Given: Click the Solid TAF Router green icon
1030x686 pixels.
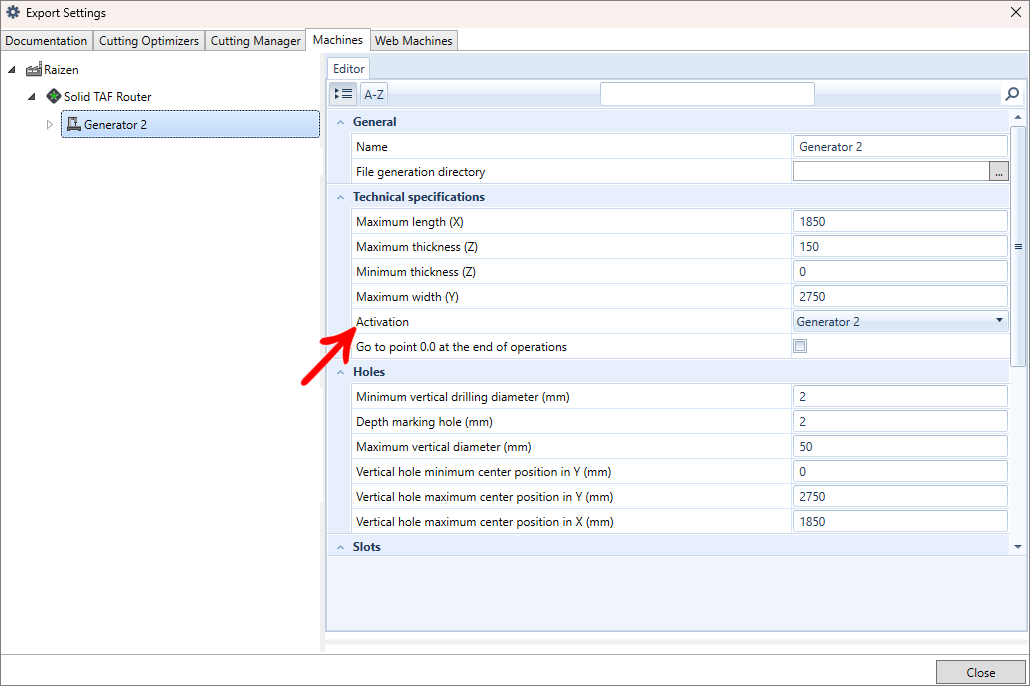Looking at the screenshot, I should (x=54, y=97).
